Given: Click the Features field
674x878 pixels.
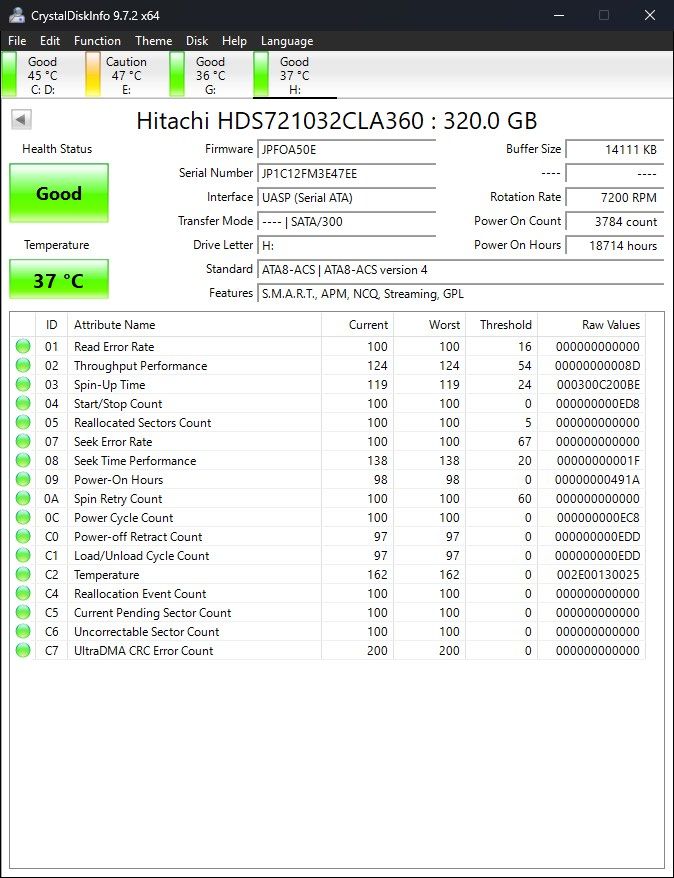Looking at the screenshot, I should coord(460,294).
